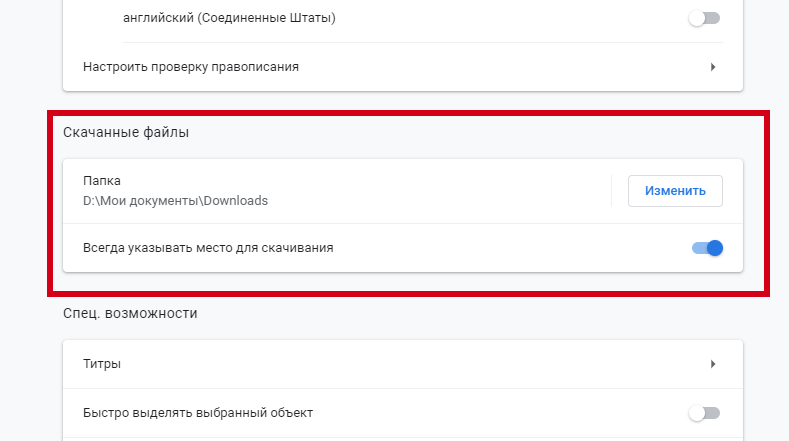
Task: Open Настроить проверку правописания settings row
Action: (400, 67)
